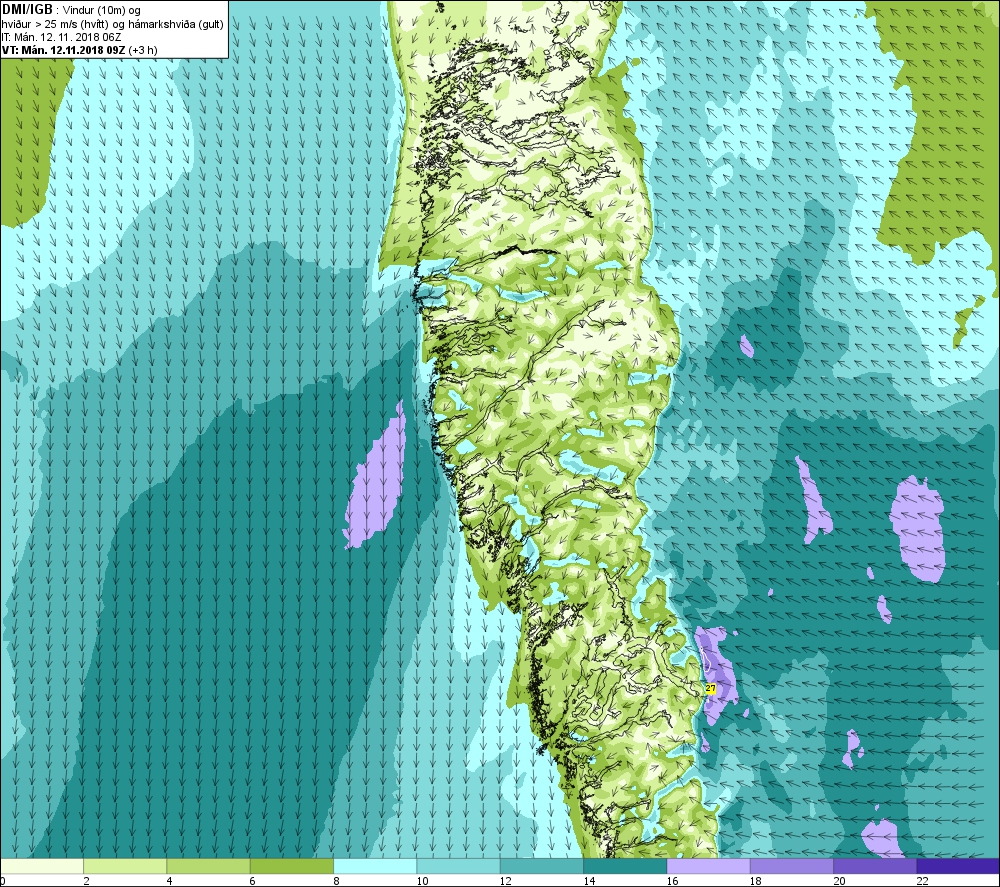Click the 'IT: Mán. 12. 11. 2018 06Z' line
The height and width of the screenshot is (887, 1000).
coord(61,37)
